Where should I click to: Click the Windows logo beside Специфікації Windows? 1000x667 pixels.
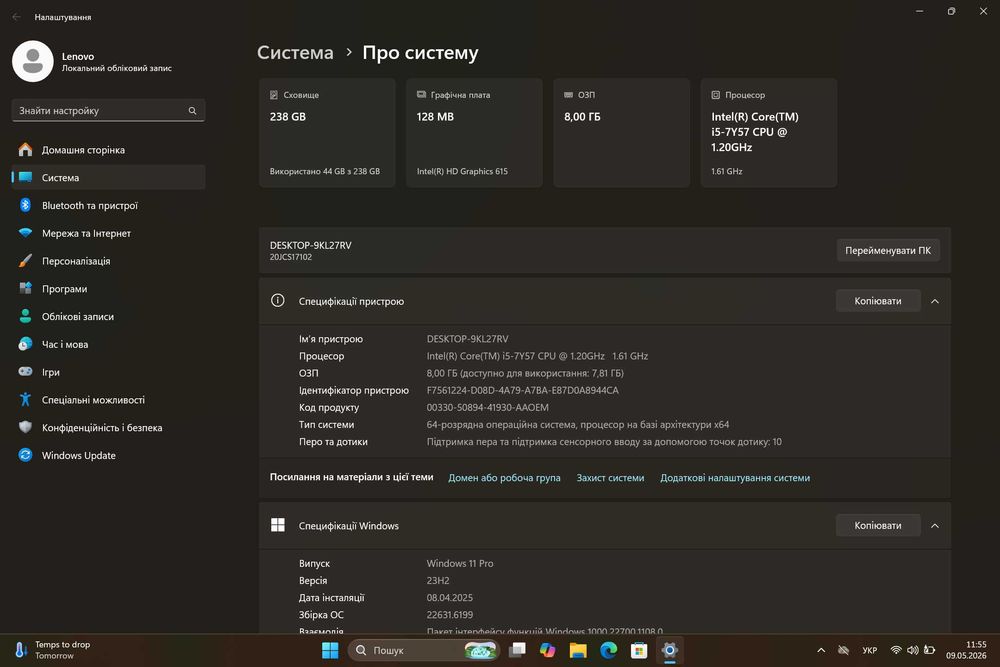tap(277, 525)
